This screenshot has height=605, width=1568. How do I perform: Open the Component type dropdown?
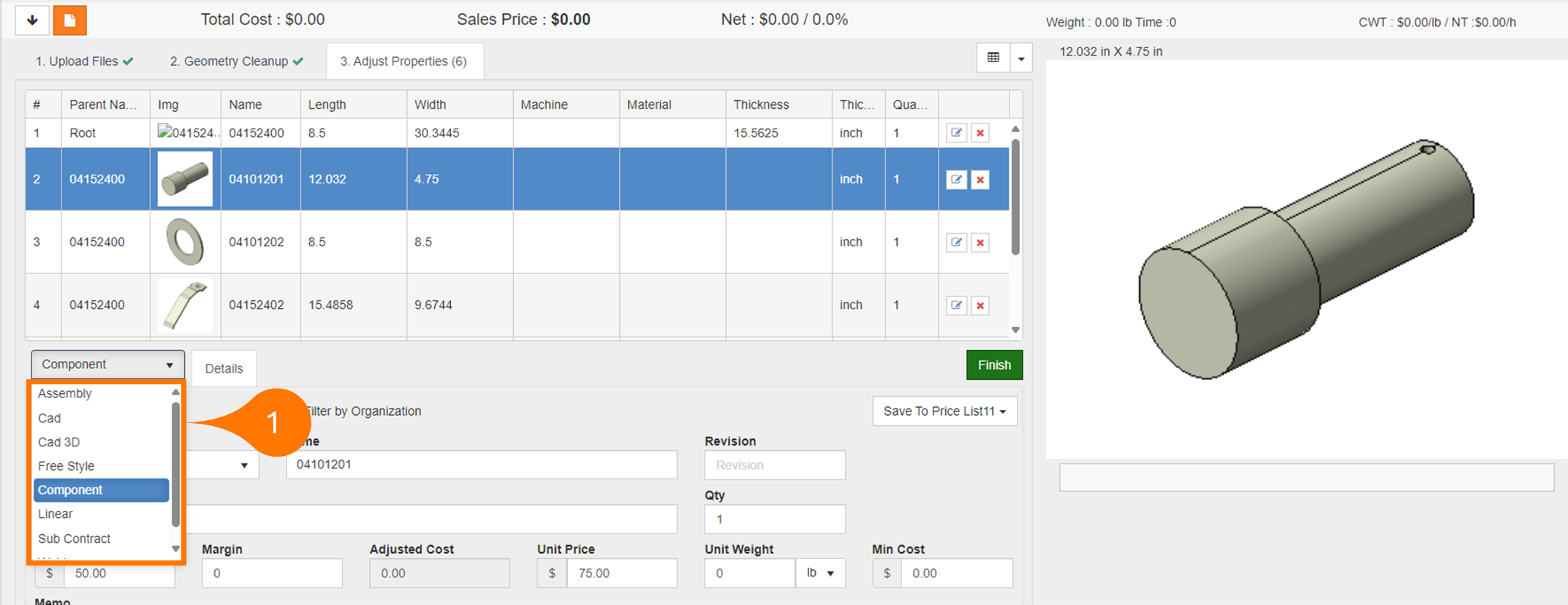107,365
